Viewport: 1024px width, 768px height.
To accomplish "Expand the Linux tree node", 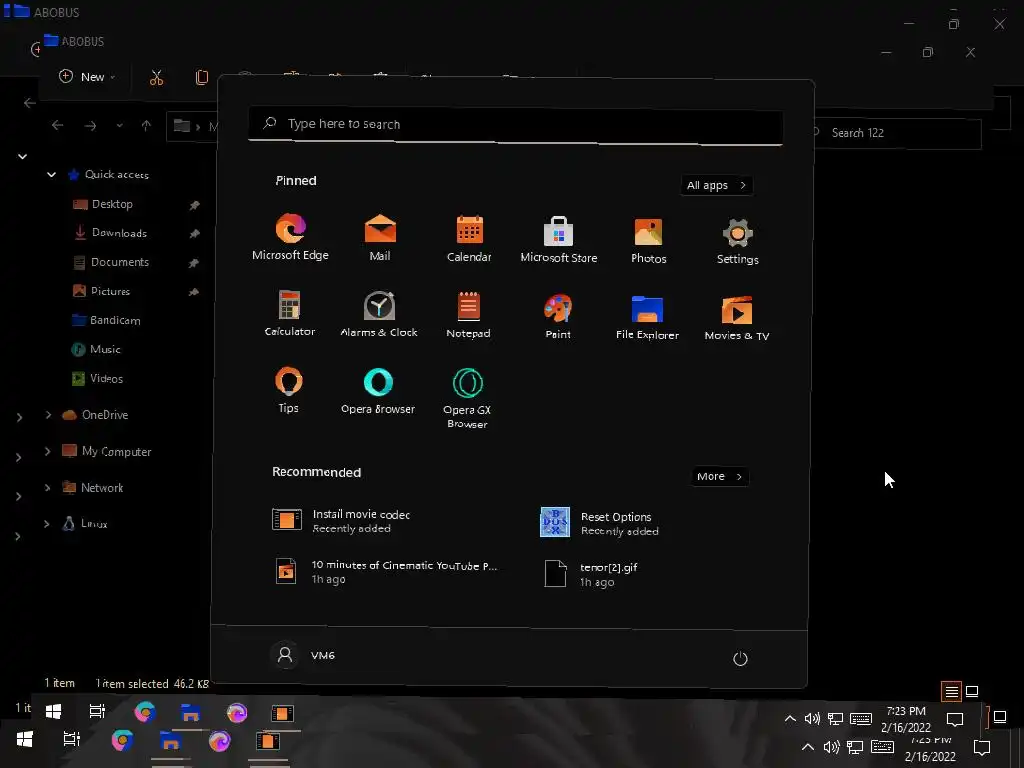I will coord(47,523).
